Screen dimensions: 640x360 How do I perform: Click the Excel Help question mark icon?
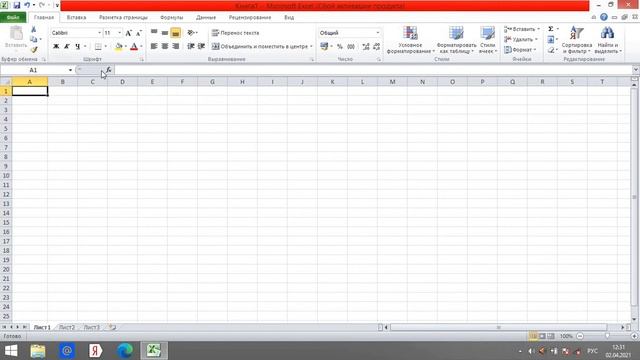[604, 17]
